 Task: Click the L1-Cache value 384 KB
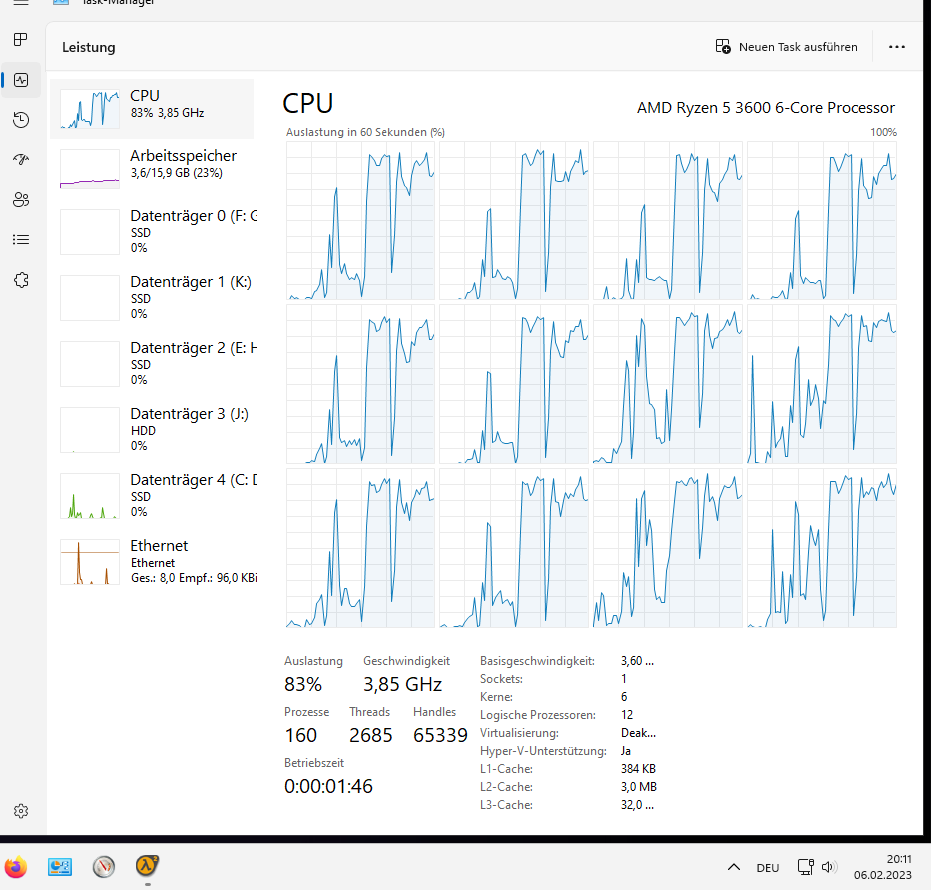pos(638,769)
